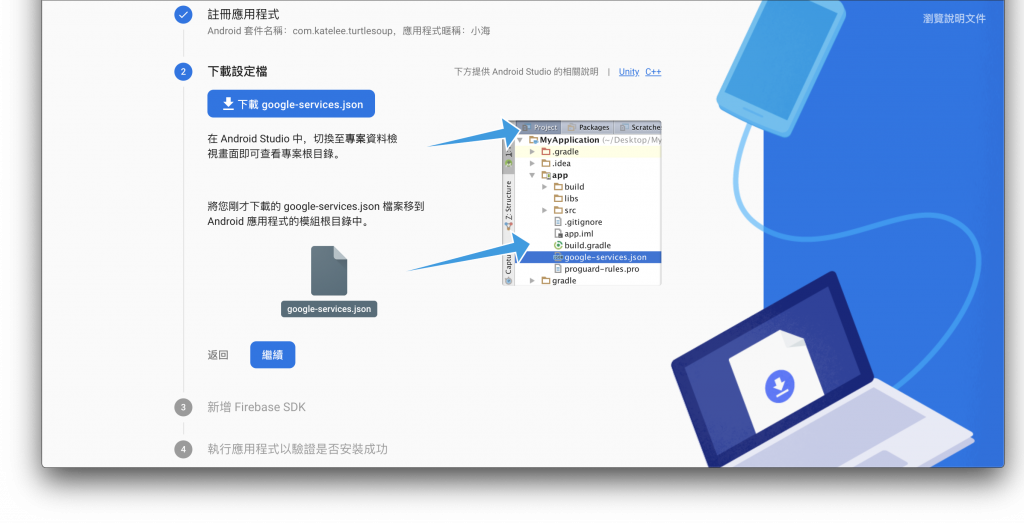Expand step 4 執行應用程式以驗證是否安裝成功
This screenshot has height=523, width=1024.
click(x=297, y=449)
